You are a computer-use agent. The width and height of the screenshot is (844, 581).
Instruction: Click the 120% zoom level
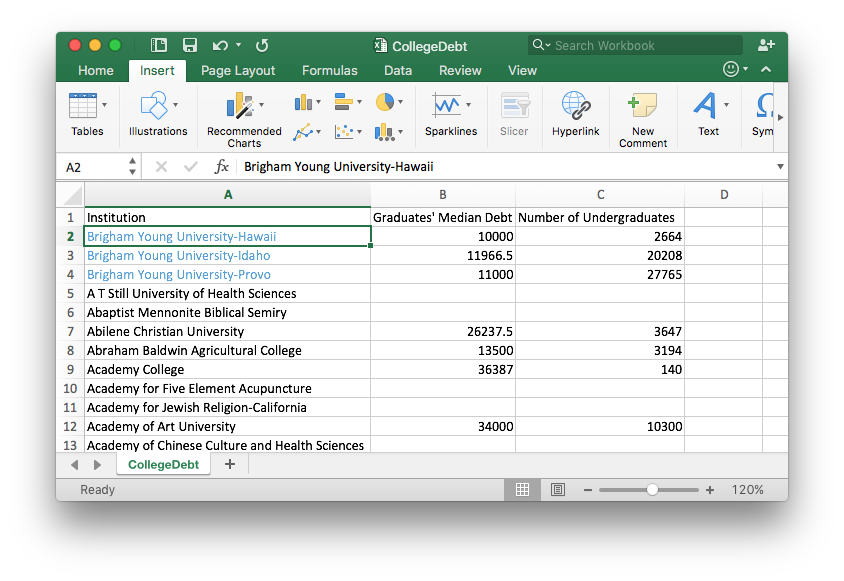click(x=747, y=490)
